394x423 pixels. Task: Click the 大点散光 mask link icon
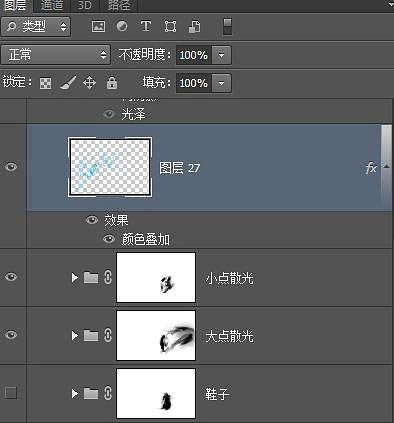click(x=108, y=335)
